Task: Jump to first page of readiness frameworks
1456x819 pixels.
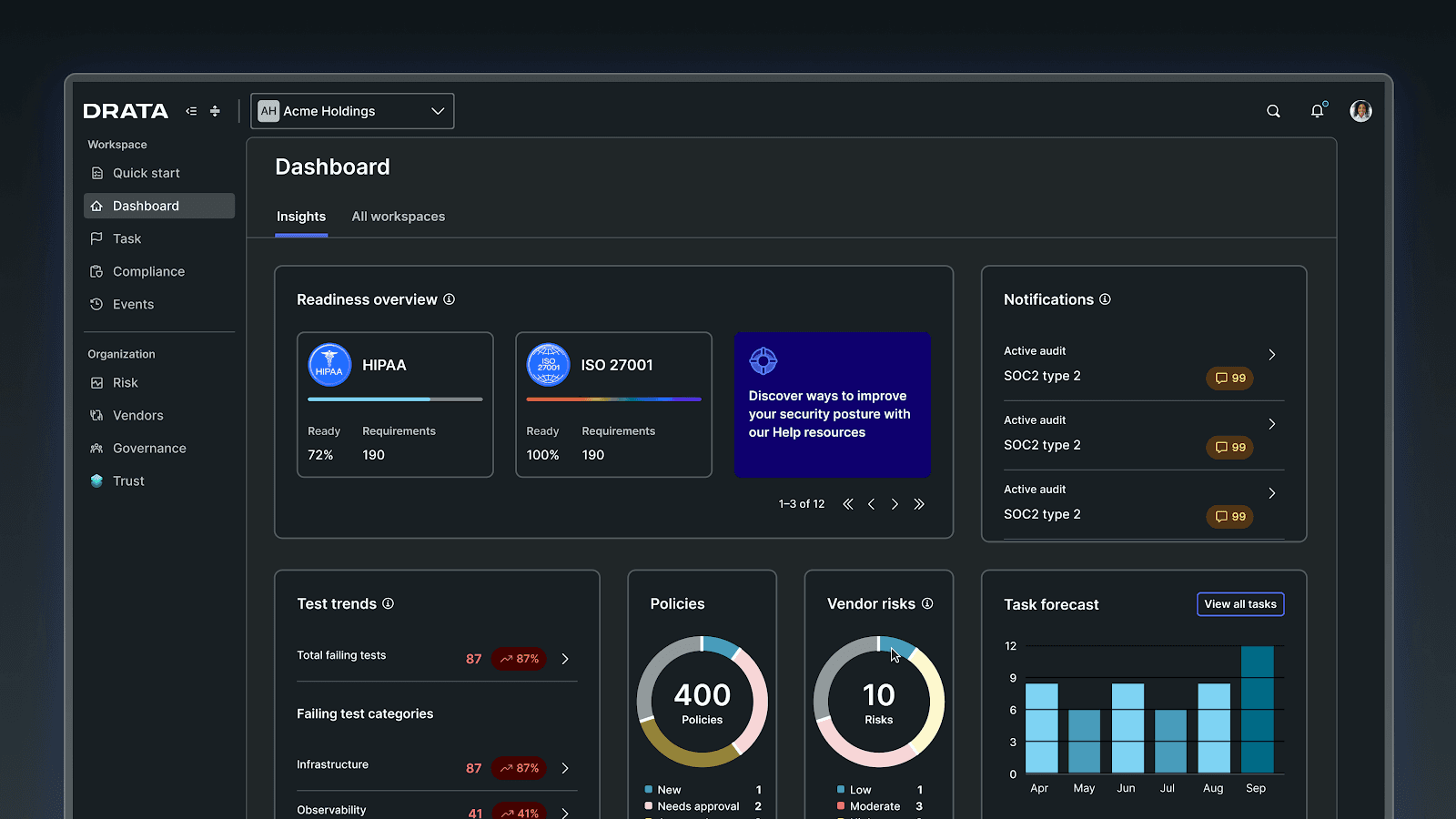Action: tap(848, 504)
